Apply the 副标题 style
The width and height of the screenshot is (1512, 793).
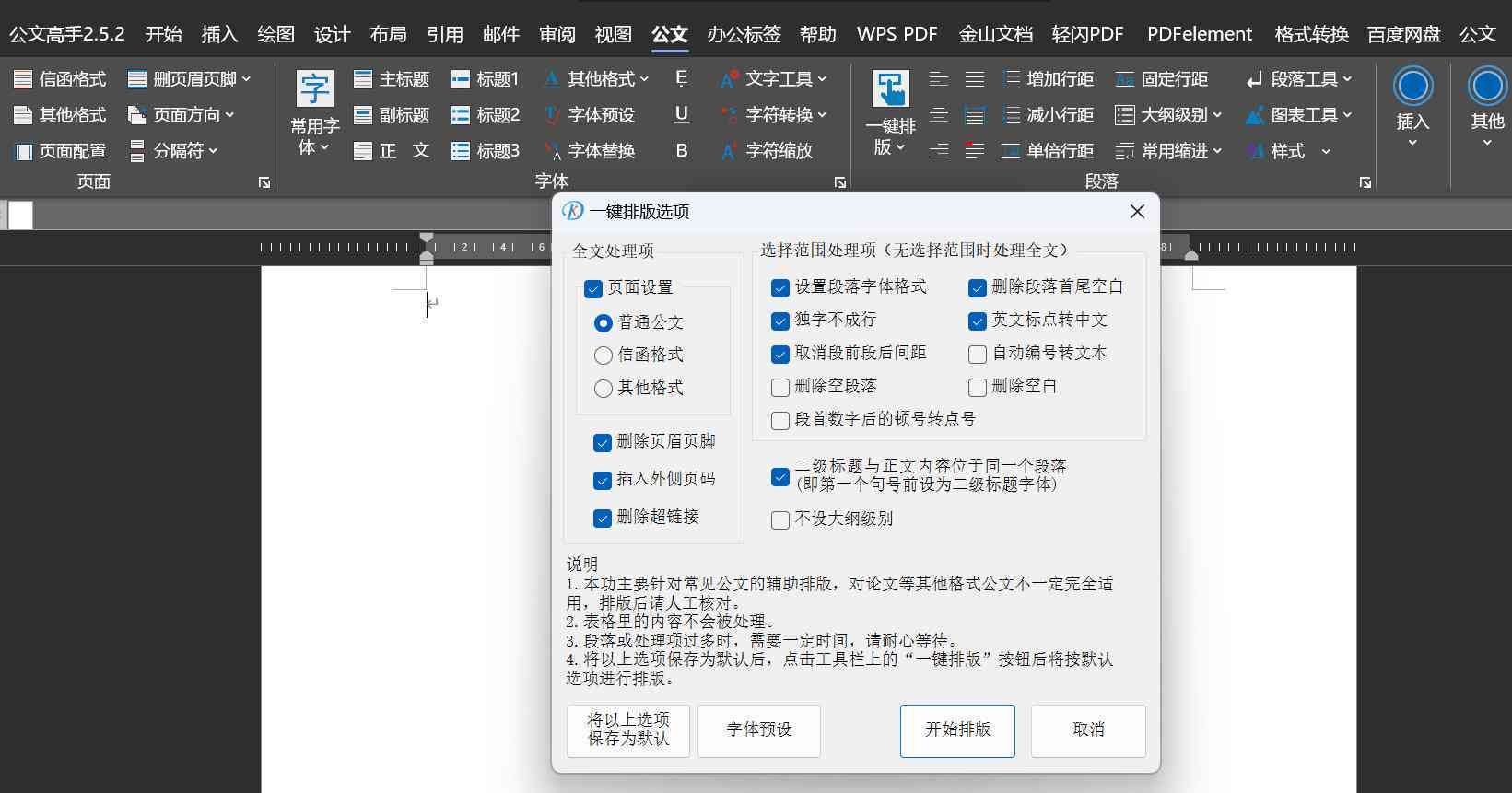(x=392, y=115)
